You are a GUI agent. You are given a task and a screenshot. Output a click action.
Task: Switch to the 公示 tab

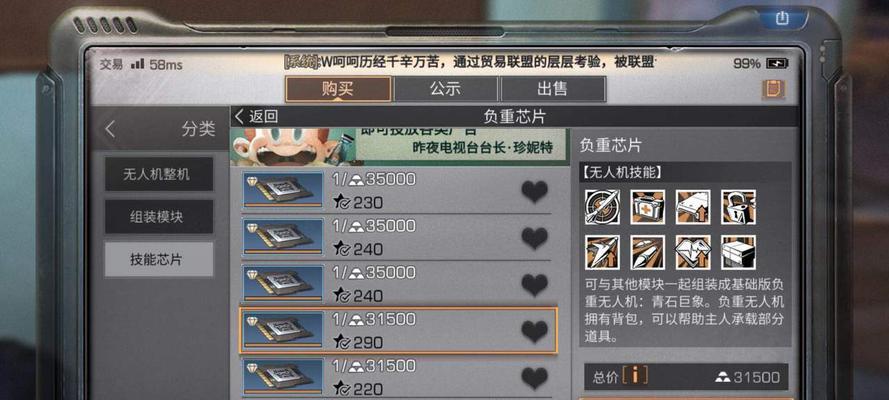click(x=446, y=89)
